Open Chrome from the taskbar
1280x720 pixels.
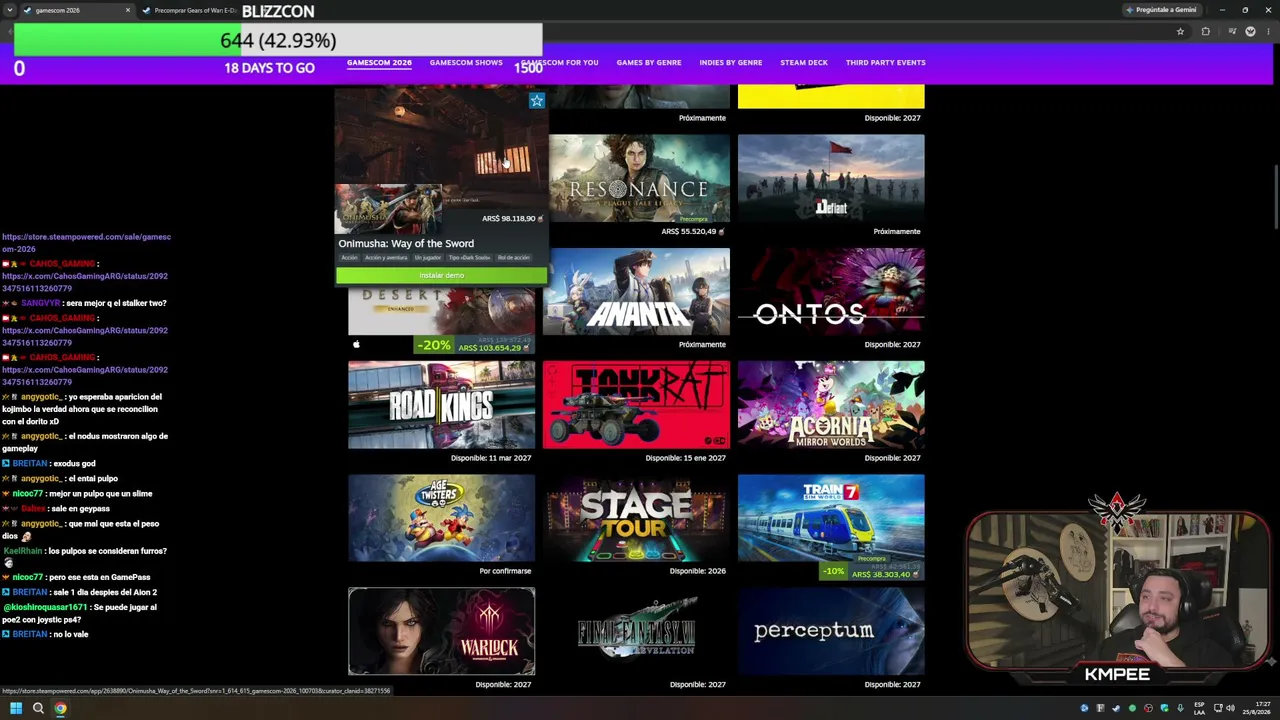point(60,708)
